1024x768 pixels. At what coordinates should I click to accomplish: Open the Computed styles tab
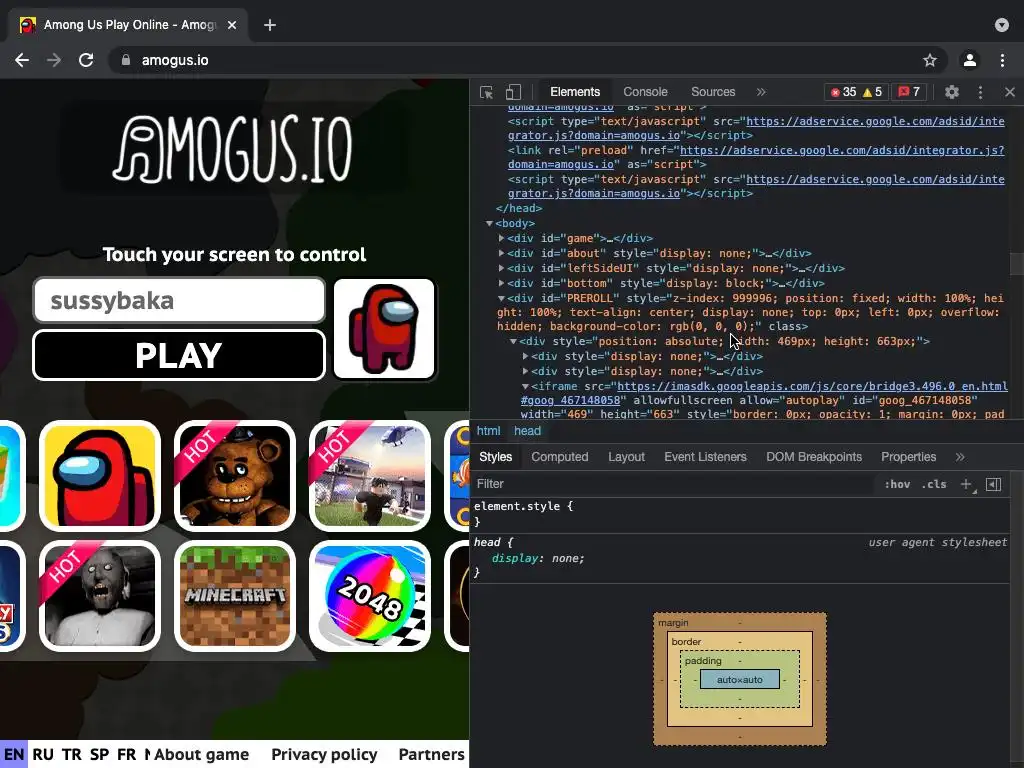(x=560, y=457)
